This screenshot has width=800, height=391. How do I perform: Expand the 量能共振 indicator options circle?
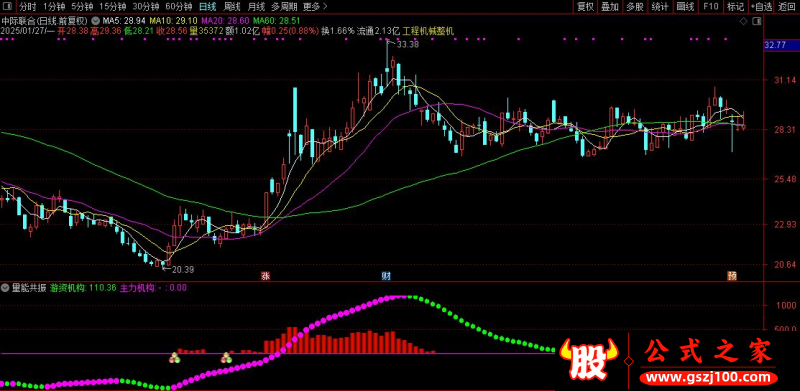click(5, 288)
